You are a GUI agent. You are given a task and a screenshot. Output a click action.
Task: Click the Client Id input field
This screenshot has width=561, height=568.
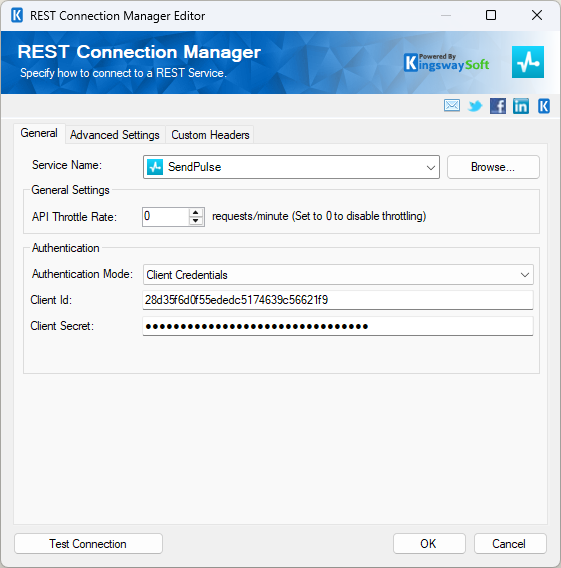click(x=338, y=300)
